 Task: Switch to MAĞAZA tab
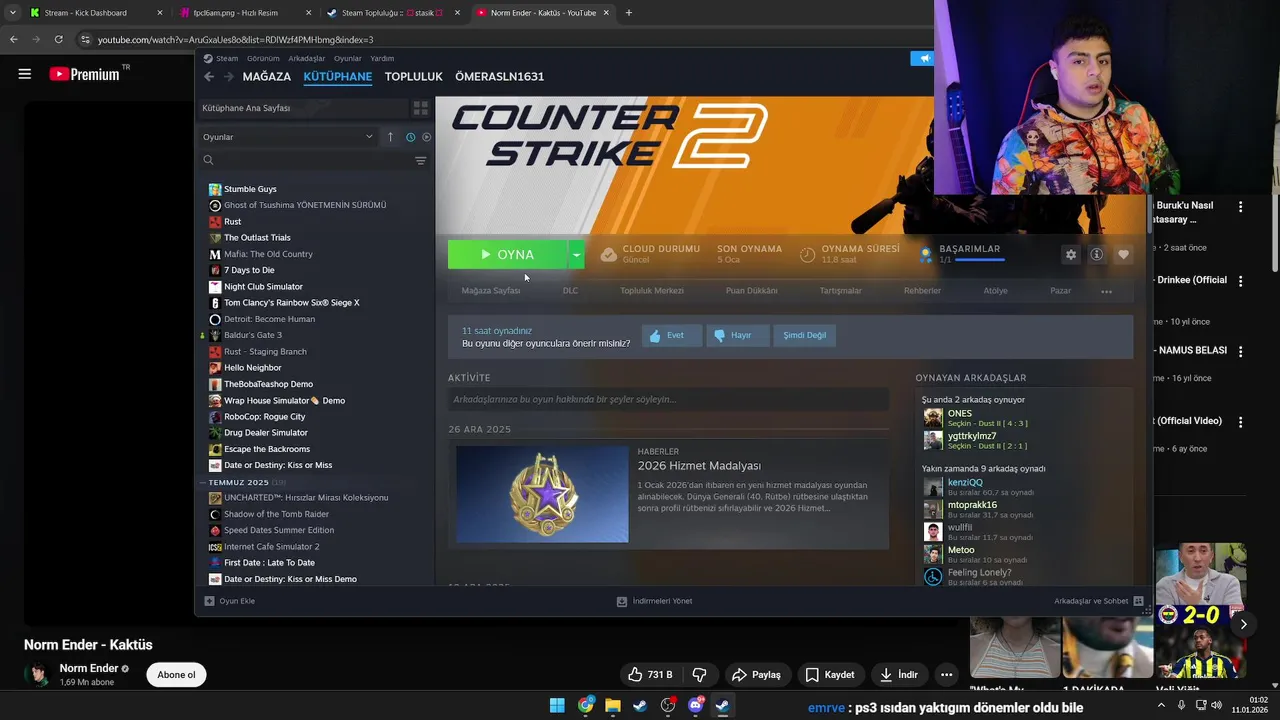(267, 76)
